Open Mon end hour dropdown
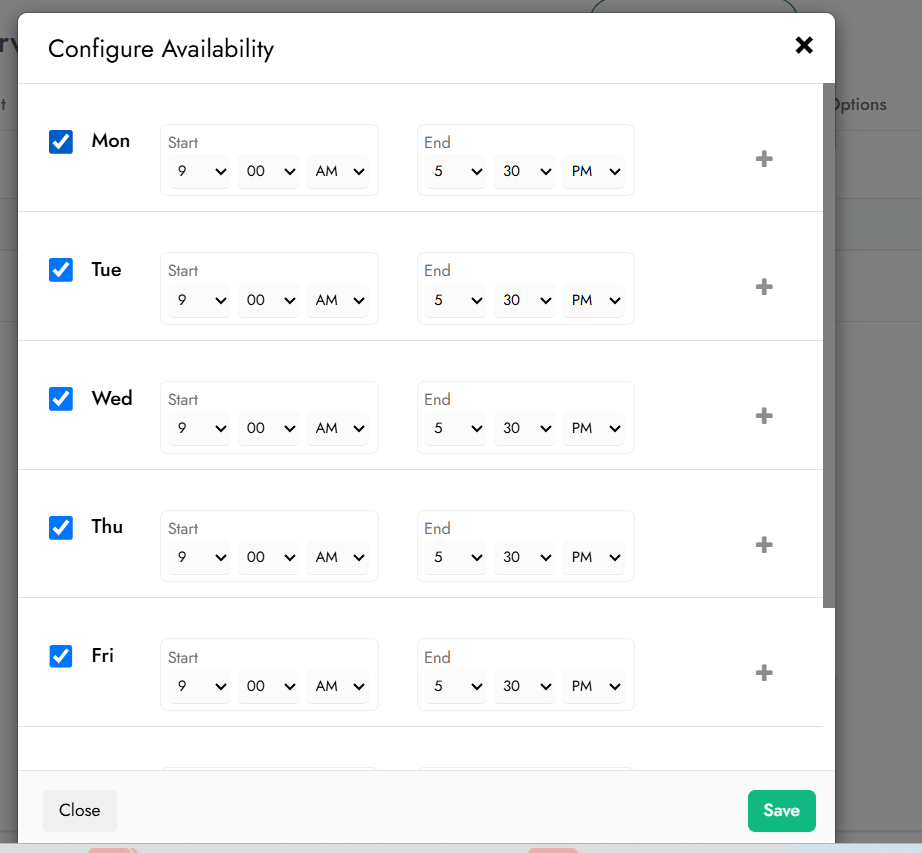The height and width of the screenshot is (853, 922). (x=455, y=171)
